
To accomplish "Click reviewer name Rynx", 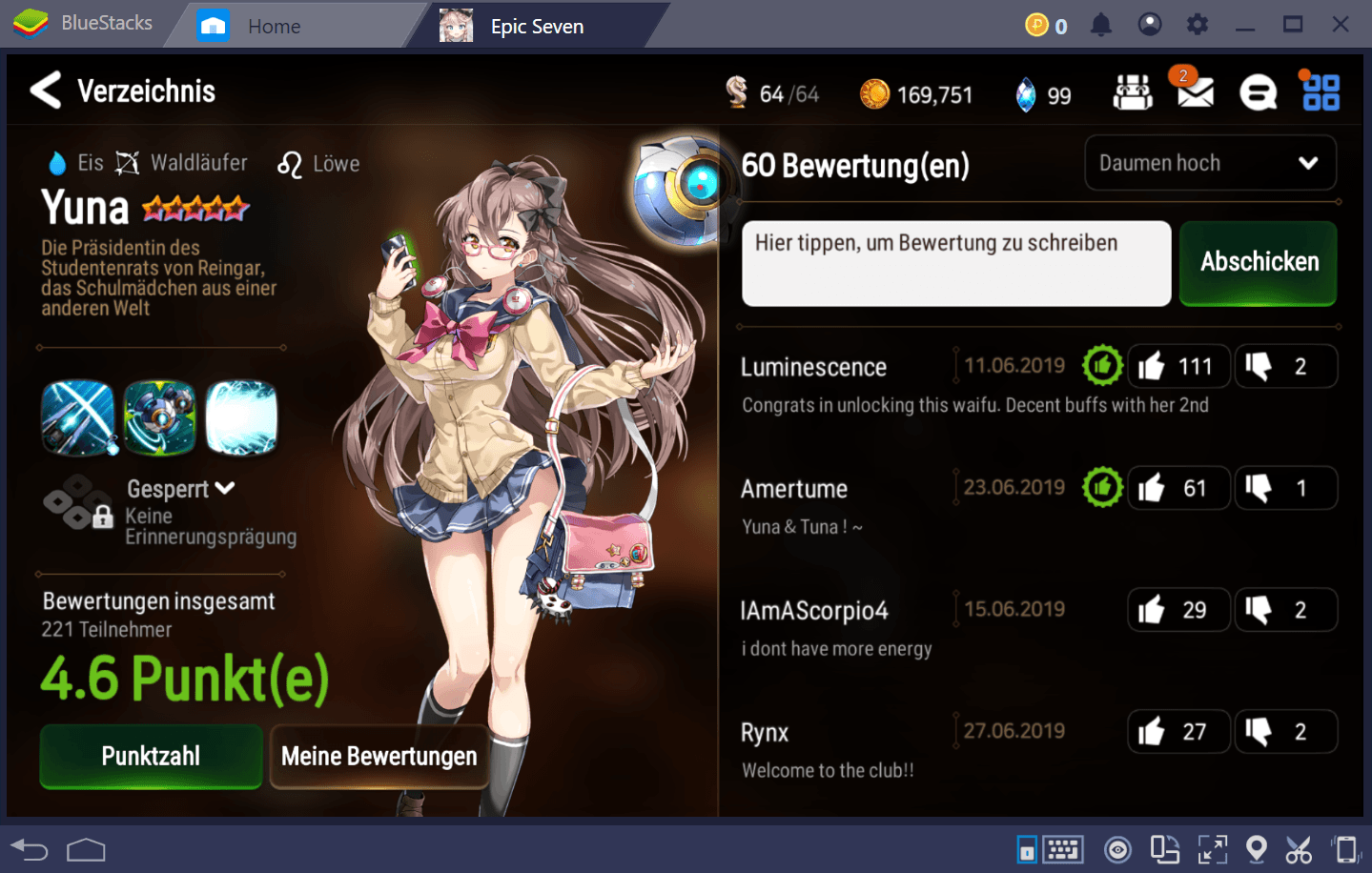I will [x=765, y=733].
